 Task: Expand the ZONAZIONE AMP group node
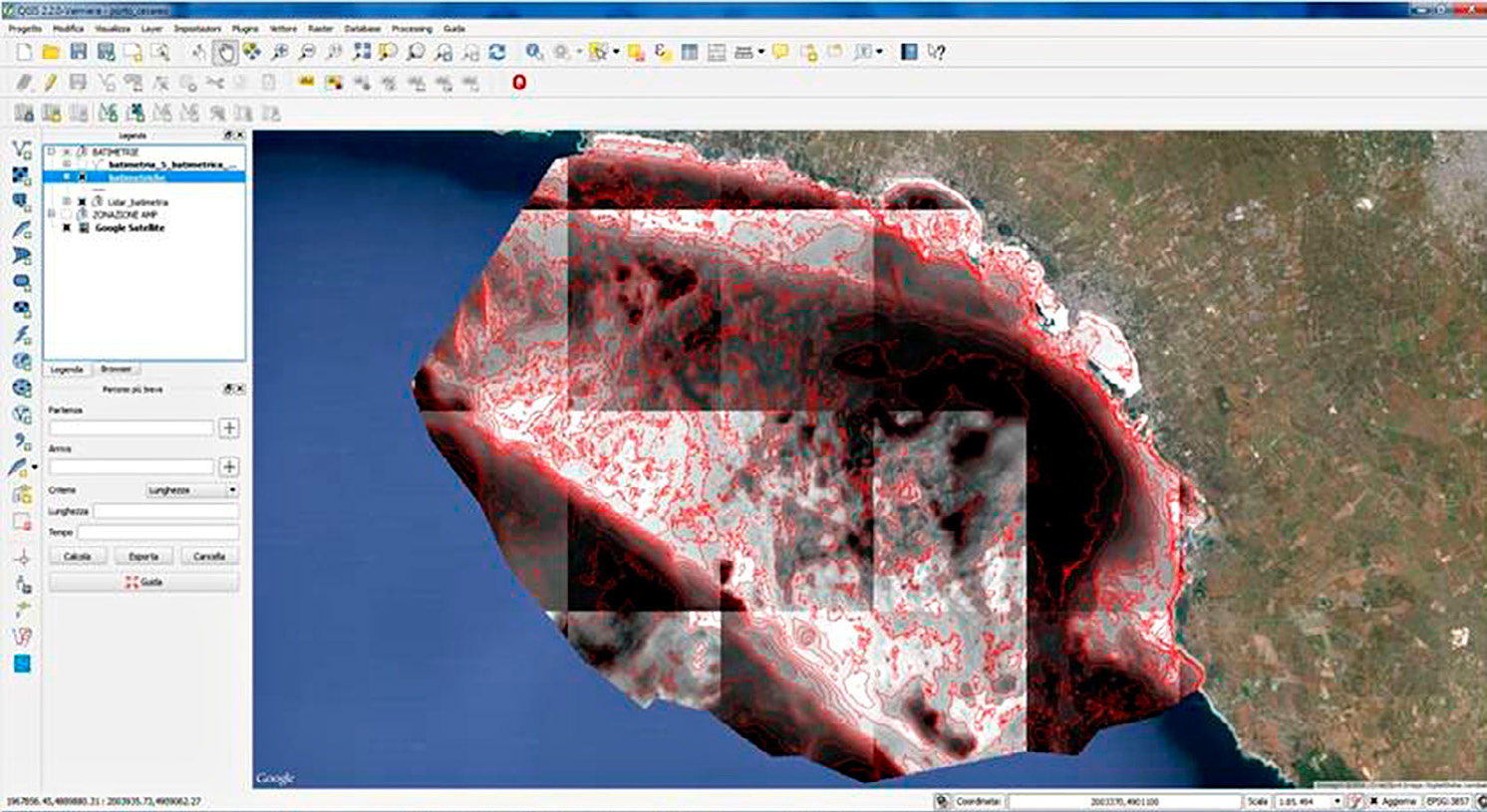52,214
